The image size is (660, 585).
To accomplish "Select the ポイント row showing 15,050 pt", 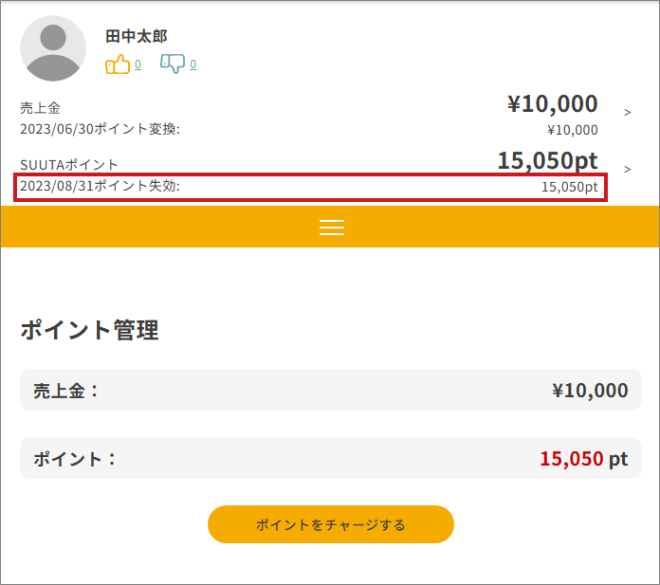I will click(x=331, y=458).
